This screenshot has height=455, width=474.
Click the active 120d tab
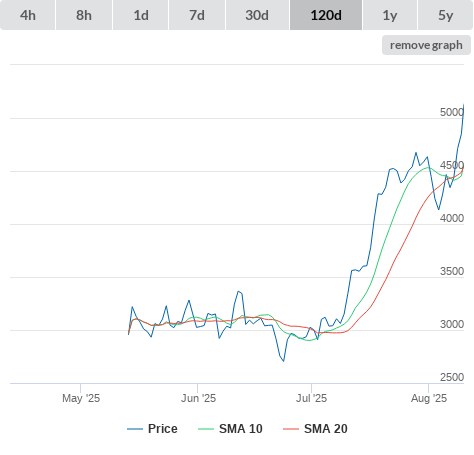tap(326, 15)
